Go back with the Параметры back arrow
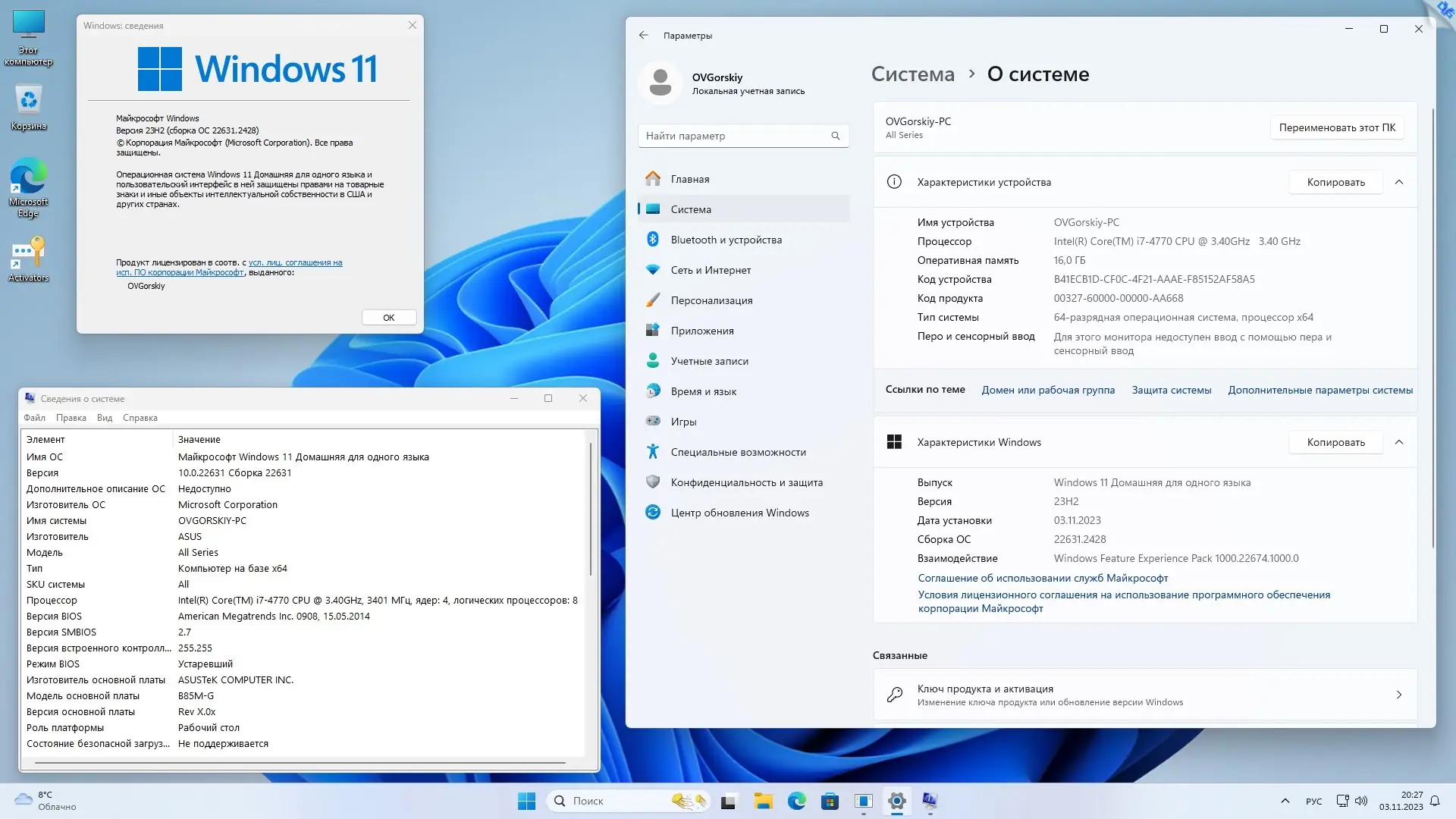 pos(643,35)
